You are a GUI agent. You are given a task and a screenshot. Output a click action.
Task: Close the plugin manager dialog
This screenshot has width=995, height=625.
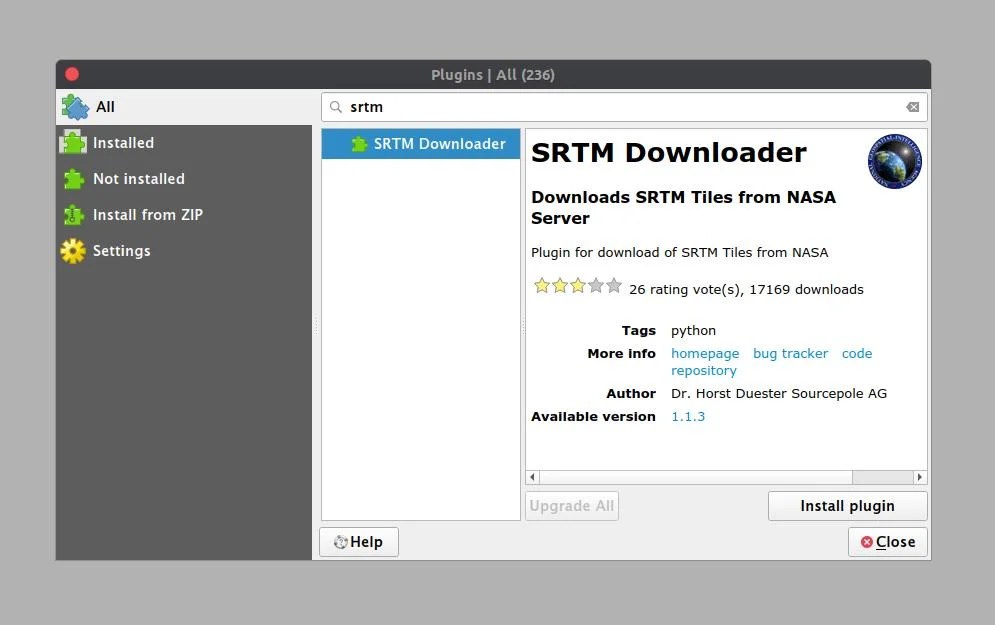click(x=887, y=541)
